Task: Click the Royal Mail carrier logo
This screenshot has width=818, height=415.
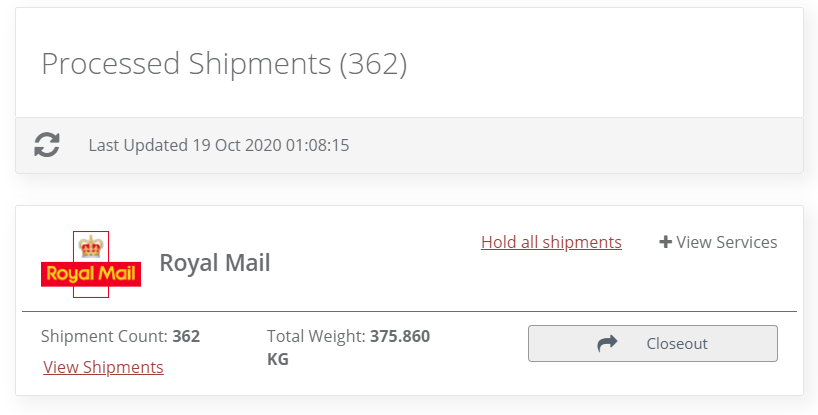Action: 91,264
